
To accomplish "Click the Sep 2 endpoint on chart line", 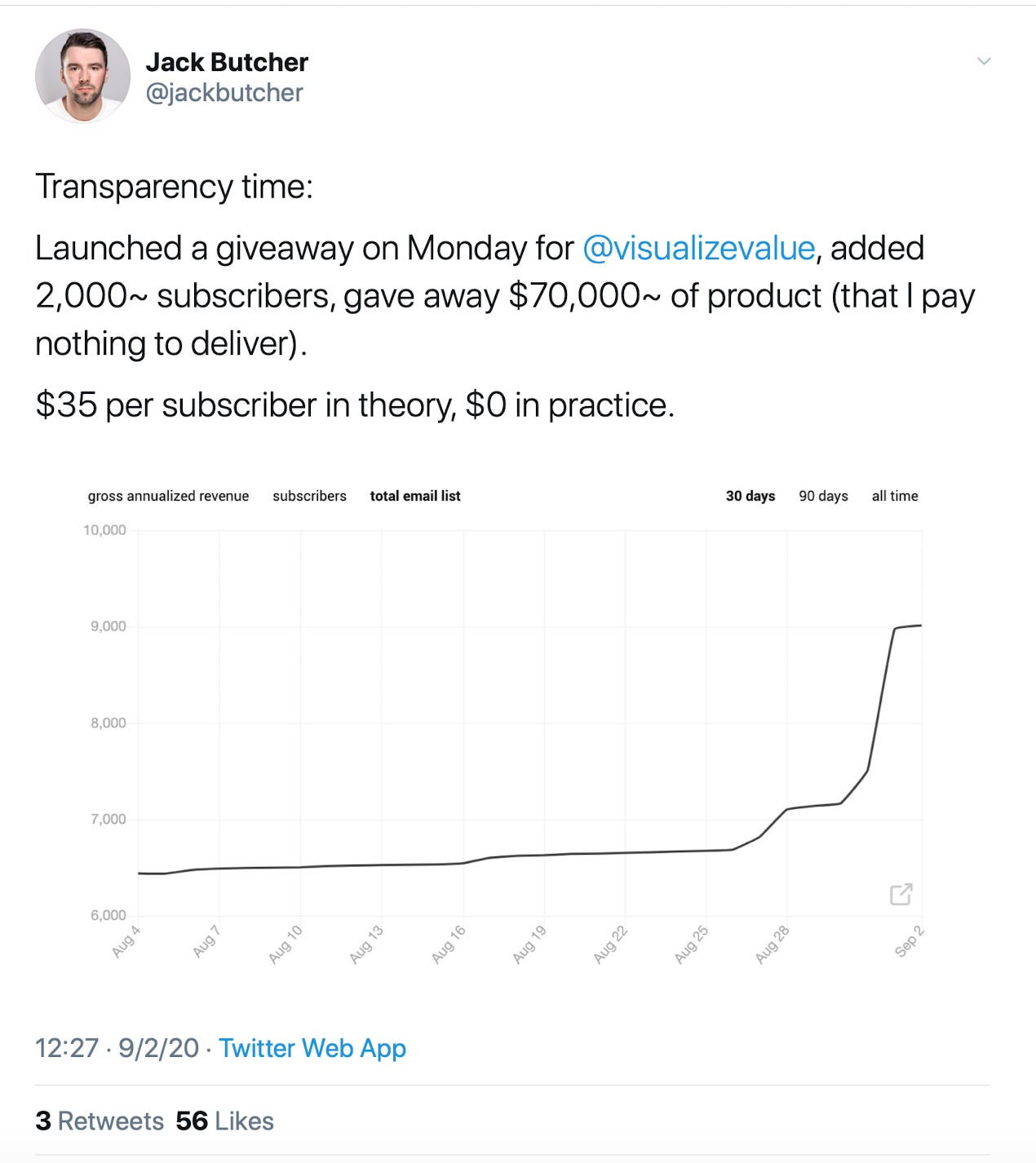I will coord(921,626).
